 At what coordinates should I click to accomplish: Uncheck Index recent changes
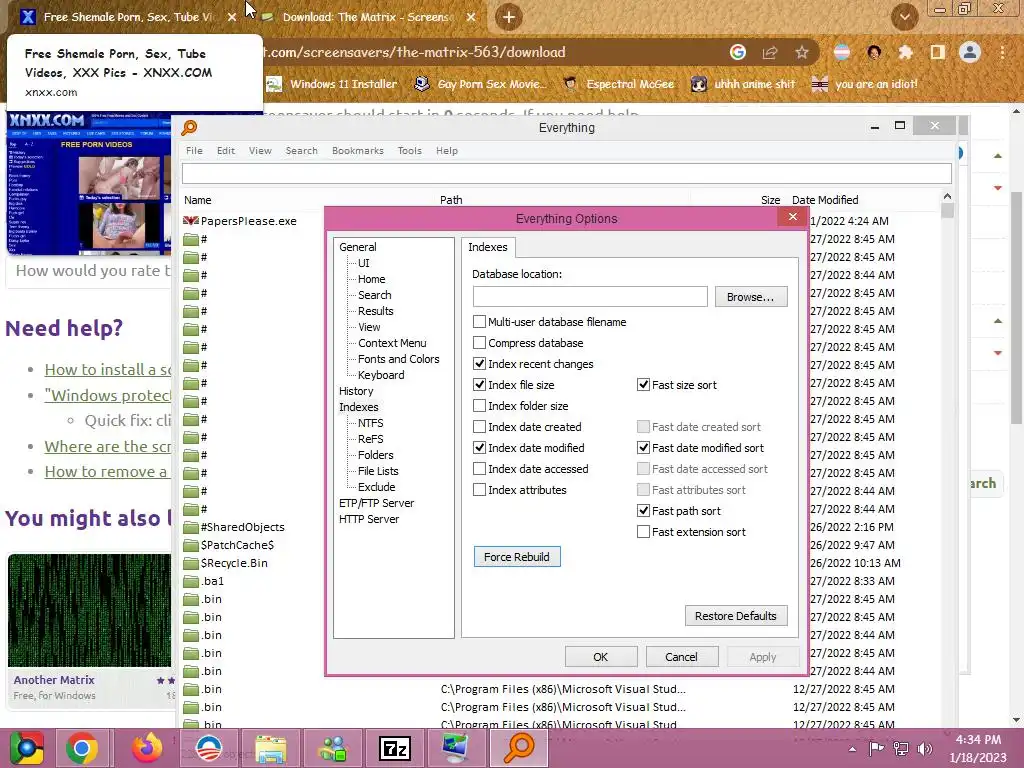[479, 364]
